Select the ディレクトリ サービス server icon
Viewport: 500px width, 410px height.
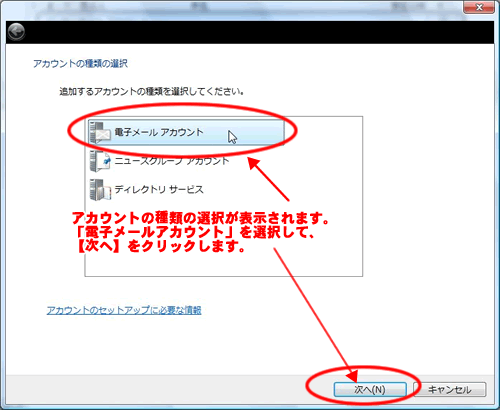click(x=100, y=190)
